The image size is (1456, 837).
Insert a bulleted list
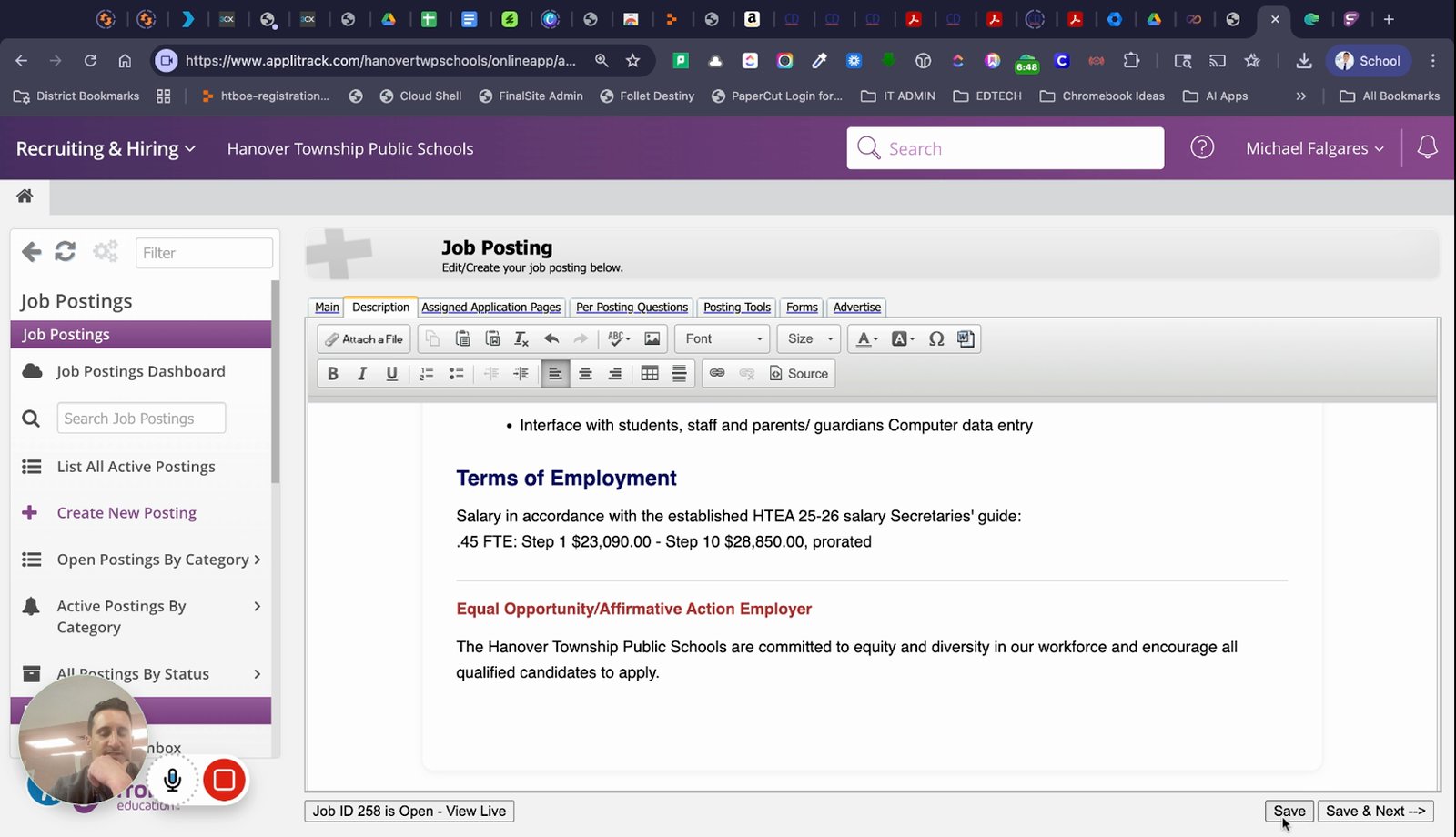[x=457, y=374]
